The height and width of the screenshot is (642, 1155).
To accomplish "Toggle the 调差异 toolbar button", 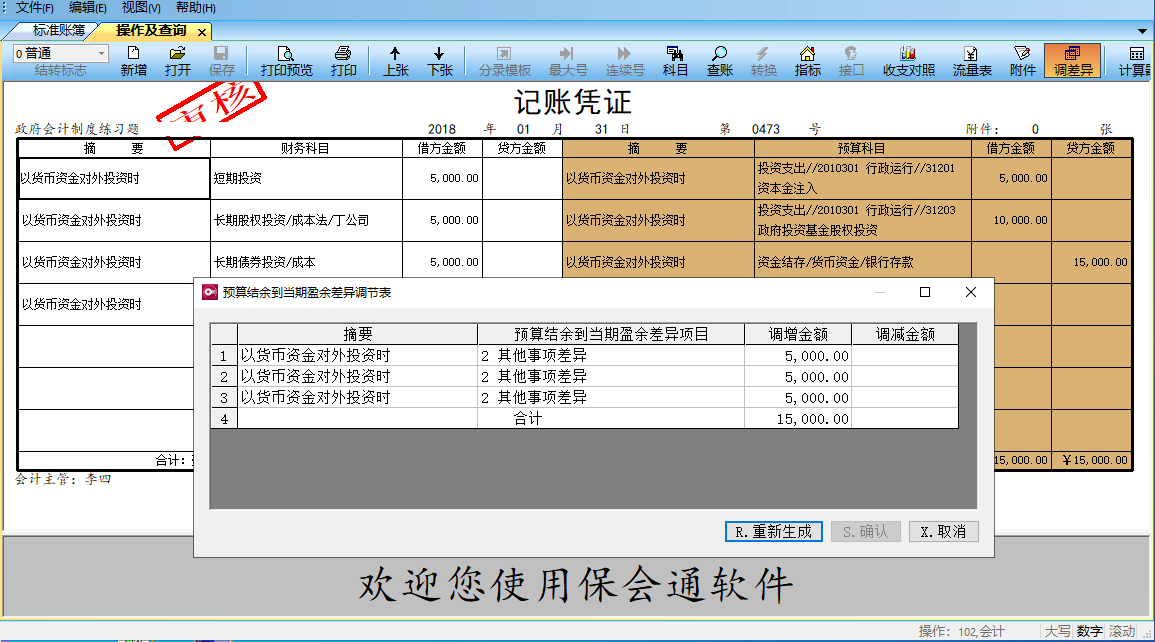I will click(x=1072, y=60).
